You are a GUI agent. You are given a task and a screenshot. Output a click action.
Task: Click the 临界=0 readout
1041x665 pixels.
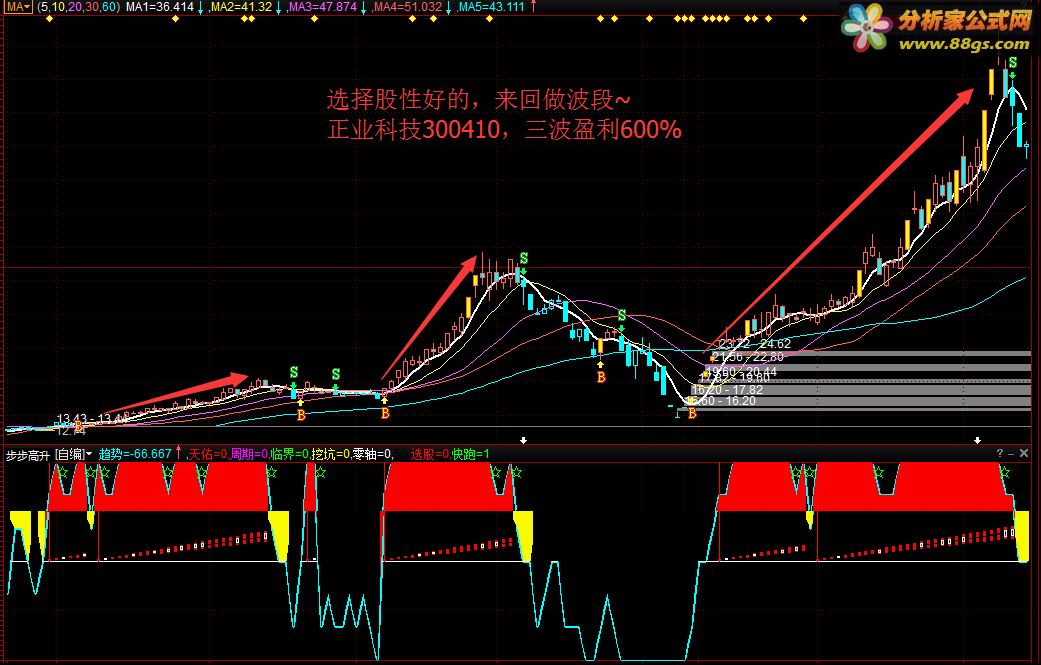289,455
